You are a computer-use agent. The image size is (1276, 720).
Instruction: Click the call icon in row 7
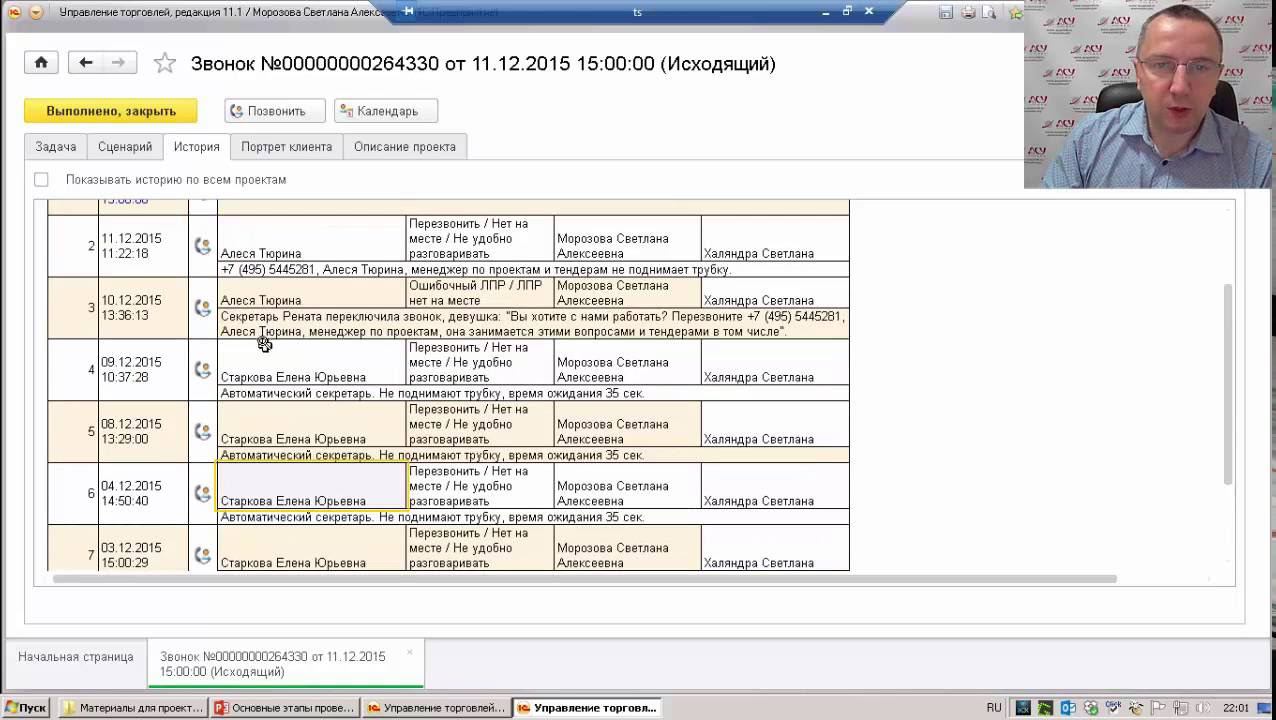pyautogui.click(x=203, y=556)
